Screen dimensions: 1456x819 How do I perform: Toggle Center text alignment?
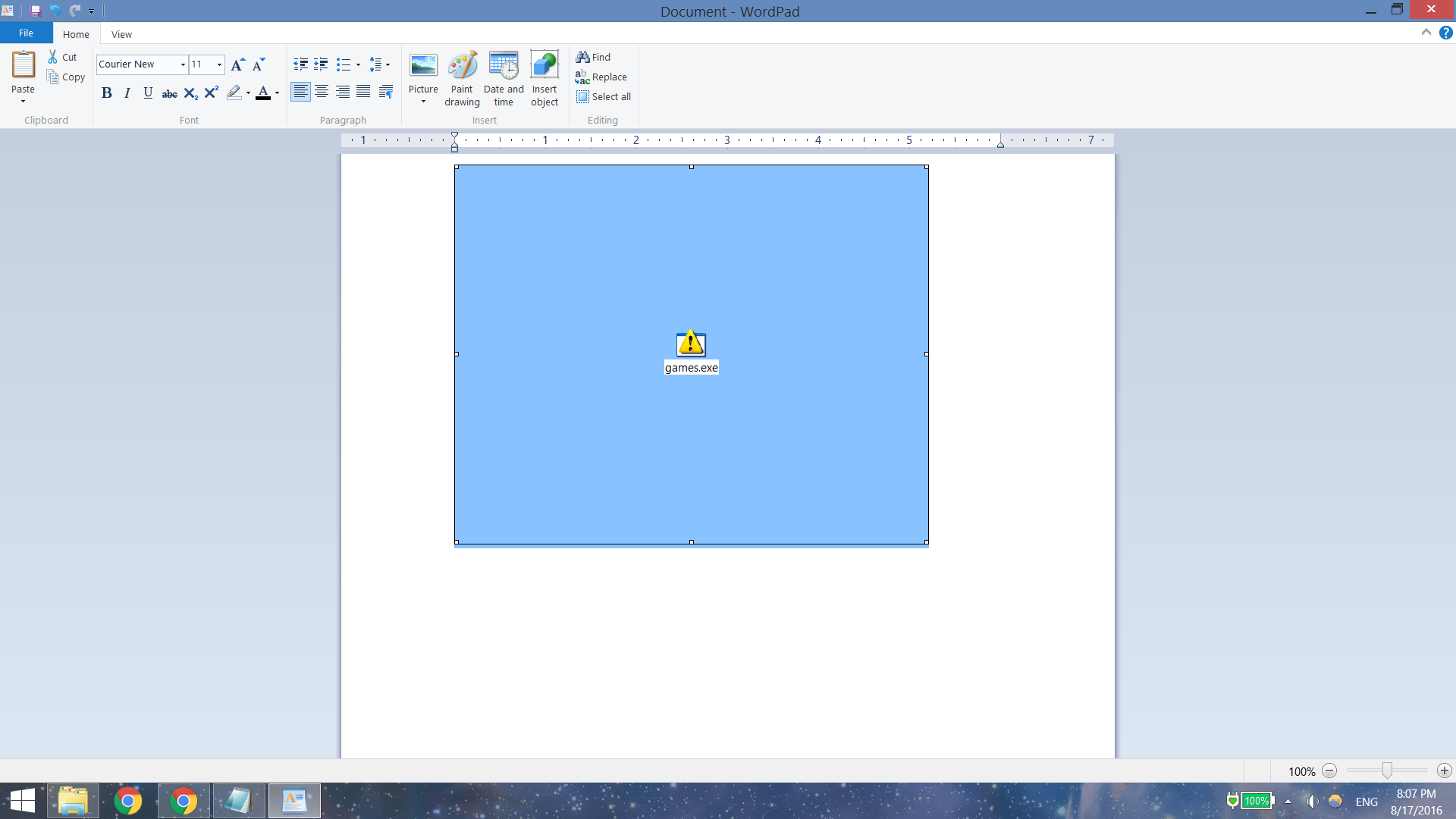(322, 93)
